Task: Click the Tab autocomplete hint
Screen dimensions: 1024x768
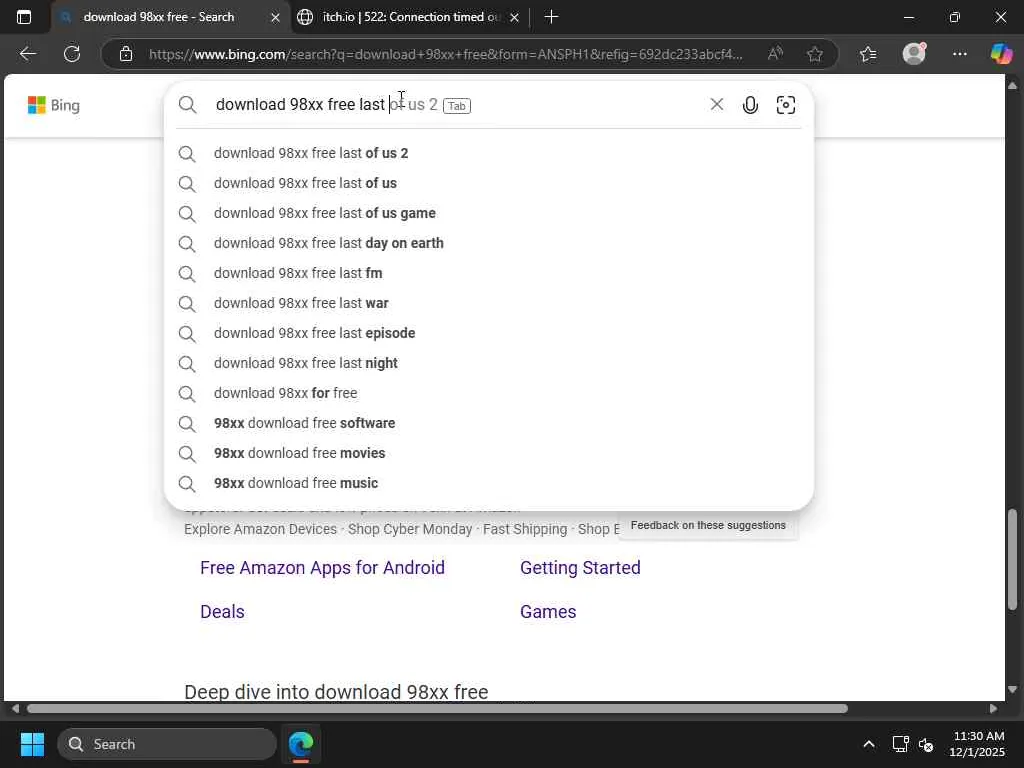Action: [x=456, y=105]
